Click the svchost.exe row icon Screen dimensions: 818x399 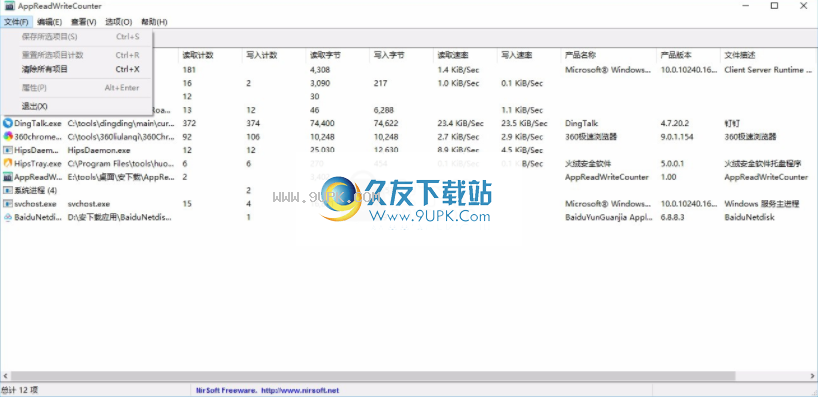7,203
